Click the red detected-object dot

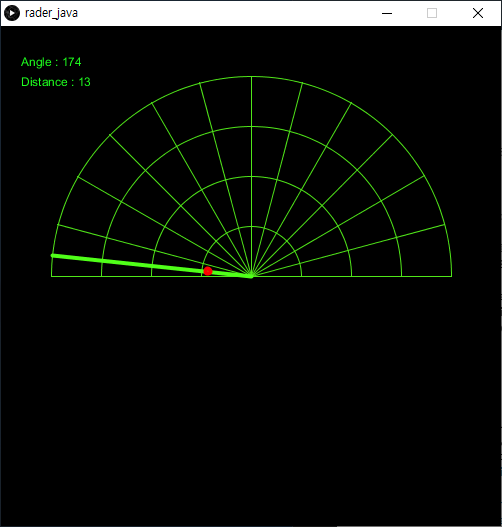[x=208, y=271]
